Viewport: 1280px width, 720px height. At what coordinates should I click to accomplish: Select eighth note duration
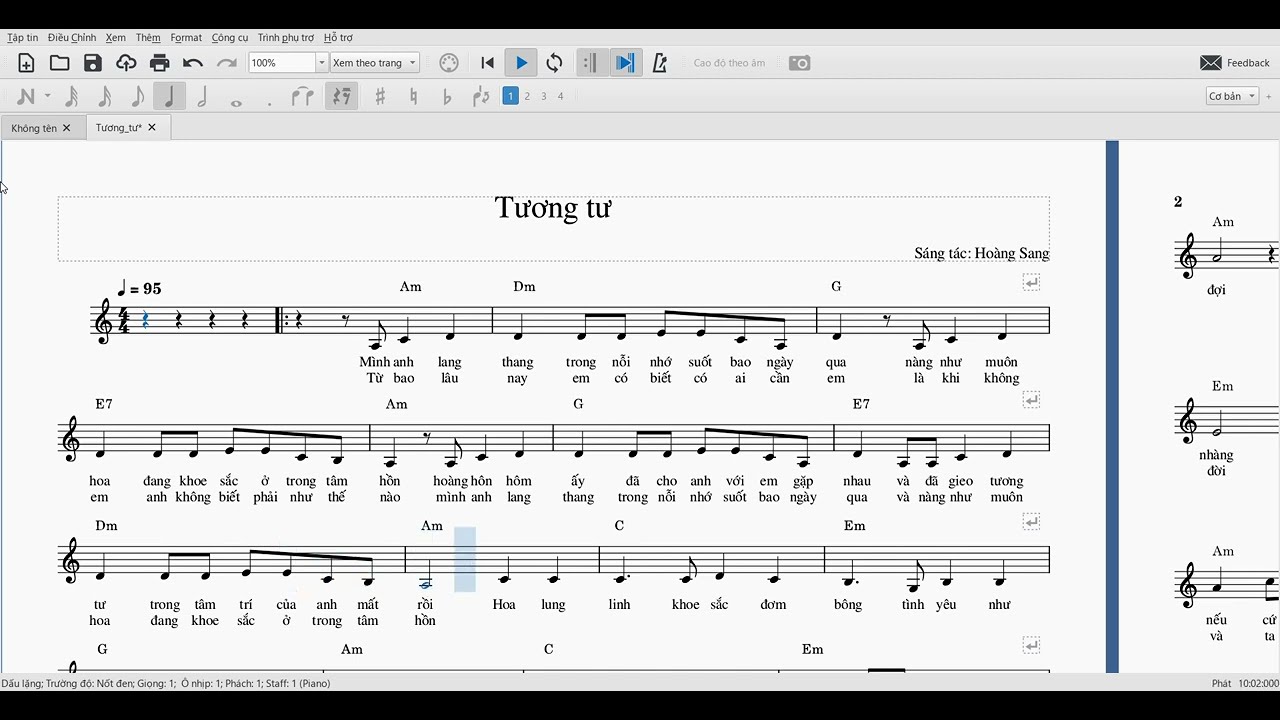click(x=137, y=96)
